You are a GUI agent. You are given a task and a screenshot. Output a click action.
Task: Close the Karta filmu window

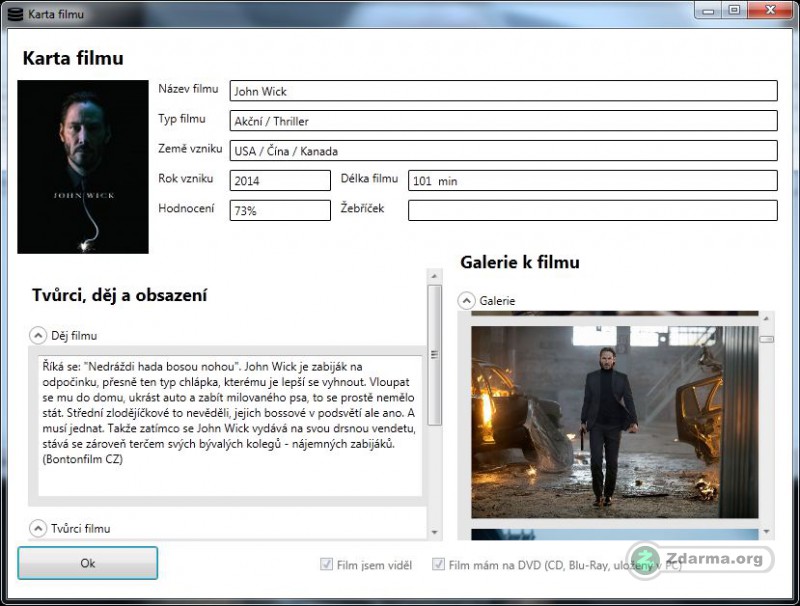[770, 10]
